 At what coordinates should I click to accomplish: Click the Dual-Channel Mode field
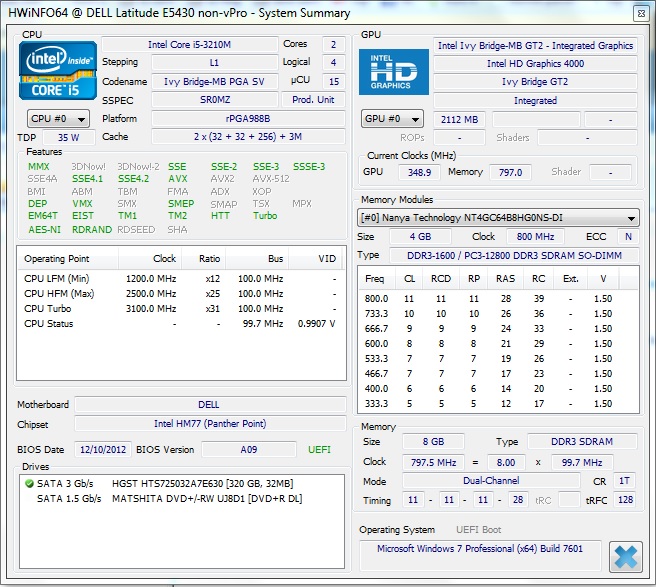click(491, 481)
